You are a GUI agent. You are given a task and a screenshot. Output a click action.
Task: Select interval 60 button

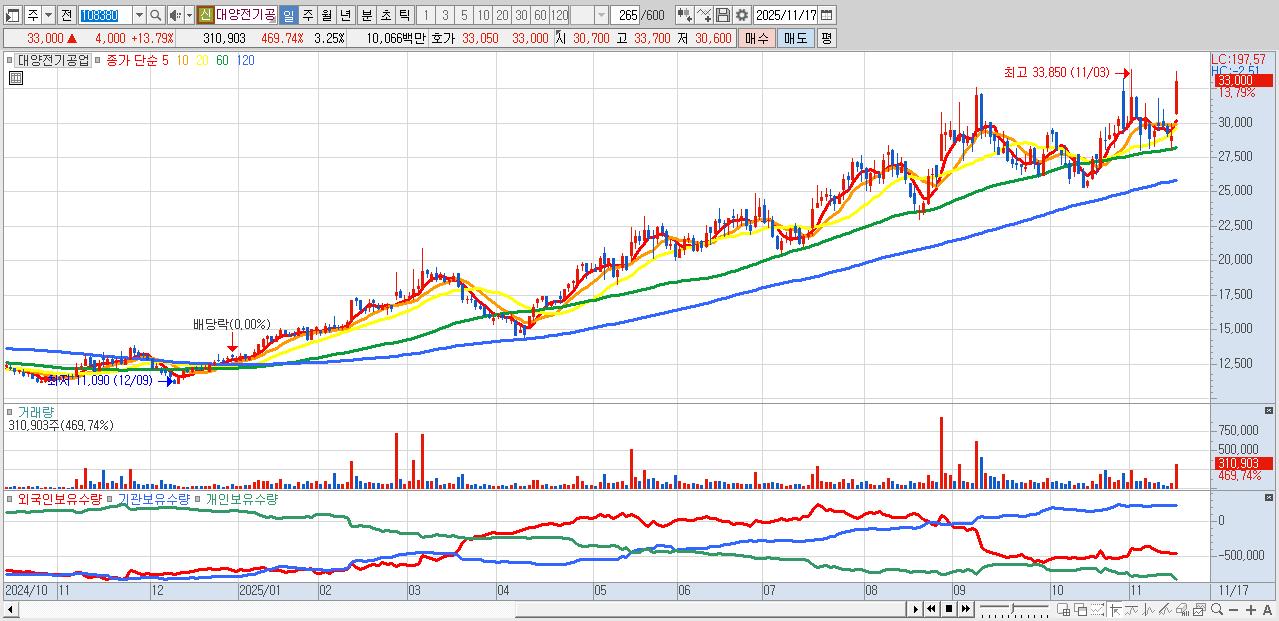540,15
